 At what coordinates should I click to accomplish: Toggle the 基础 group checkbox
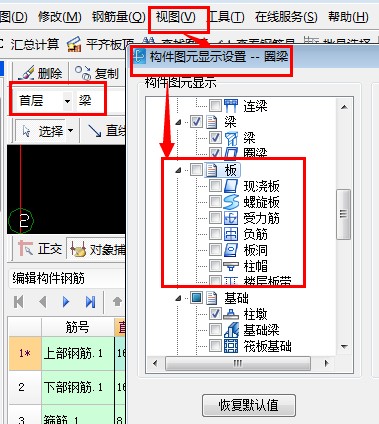(196, 297)
